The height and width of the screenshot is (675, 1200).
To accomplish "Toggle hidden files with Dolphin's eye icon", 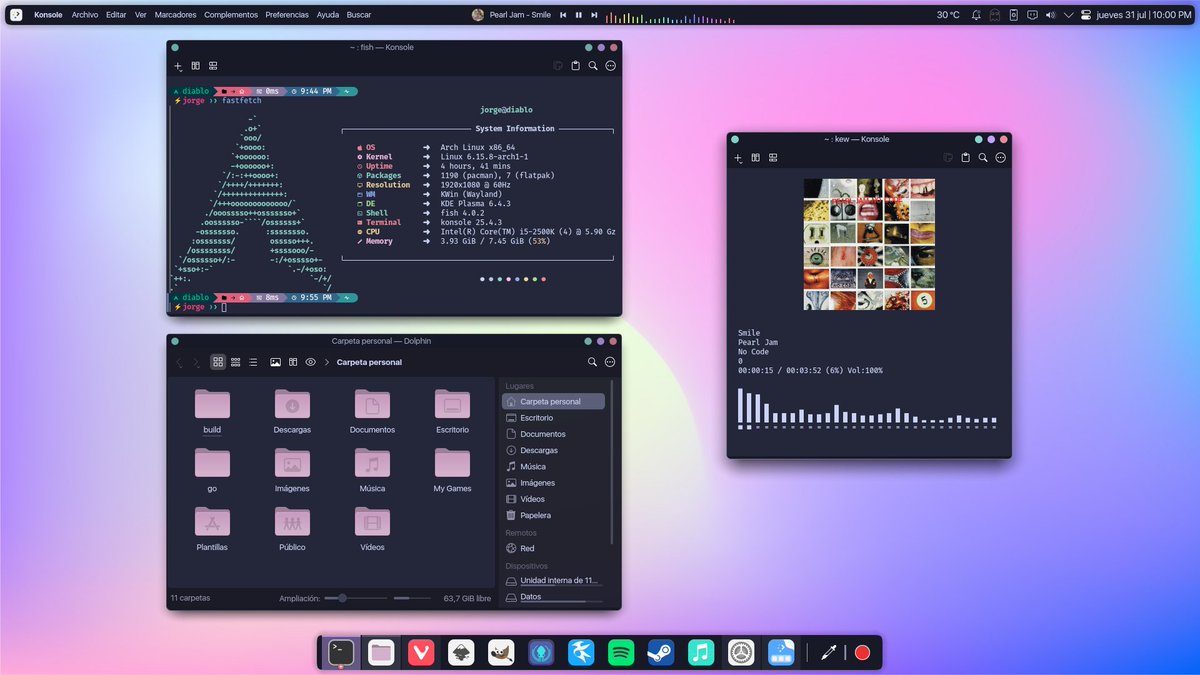I will pyautogui.click(x=310, y=362).
